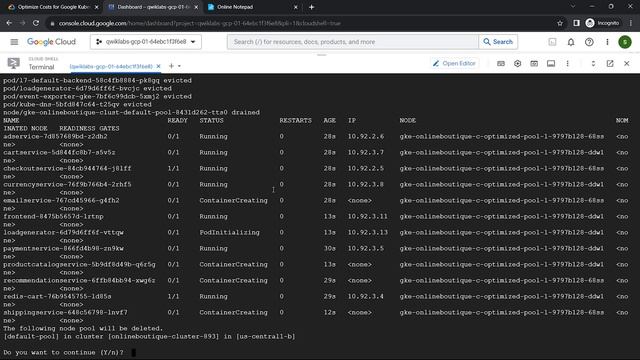Focus the resources search field
Screen dimensions: 640x360
coord(353,42)
